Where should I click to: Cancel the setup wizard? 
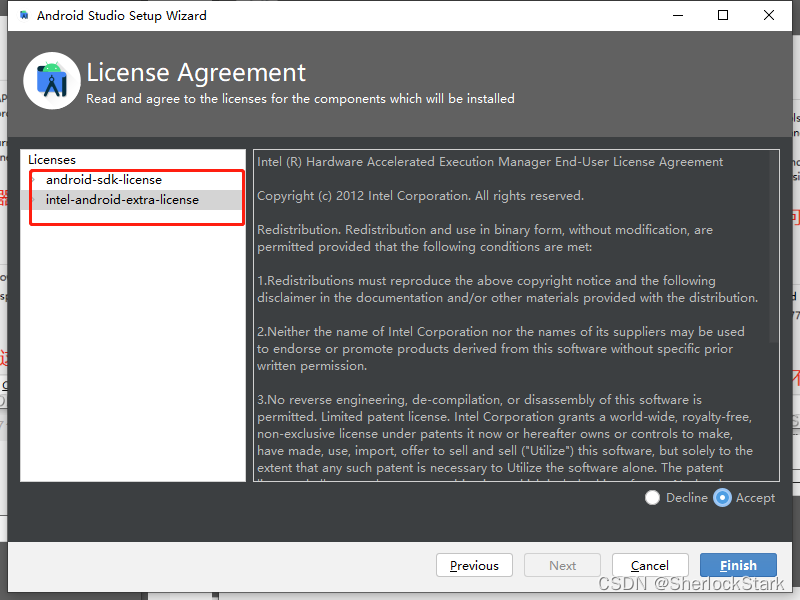click(650, 565)
